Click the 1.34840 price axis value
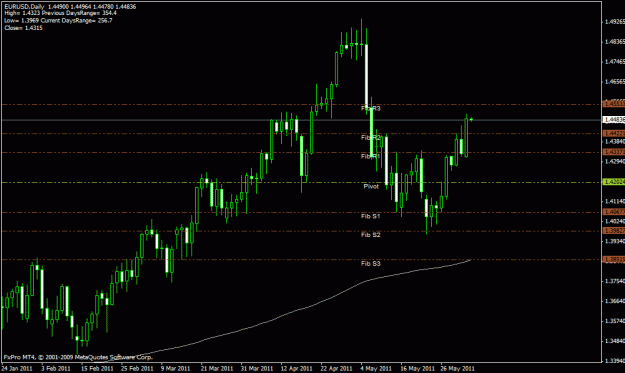625x373 pixels. [x=615, y=341]
